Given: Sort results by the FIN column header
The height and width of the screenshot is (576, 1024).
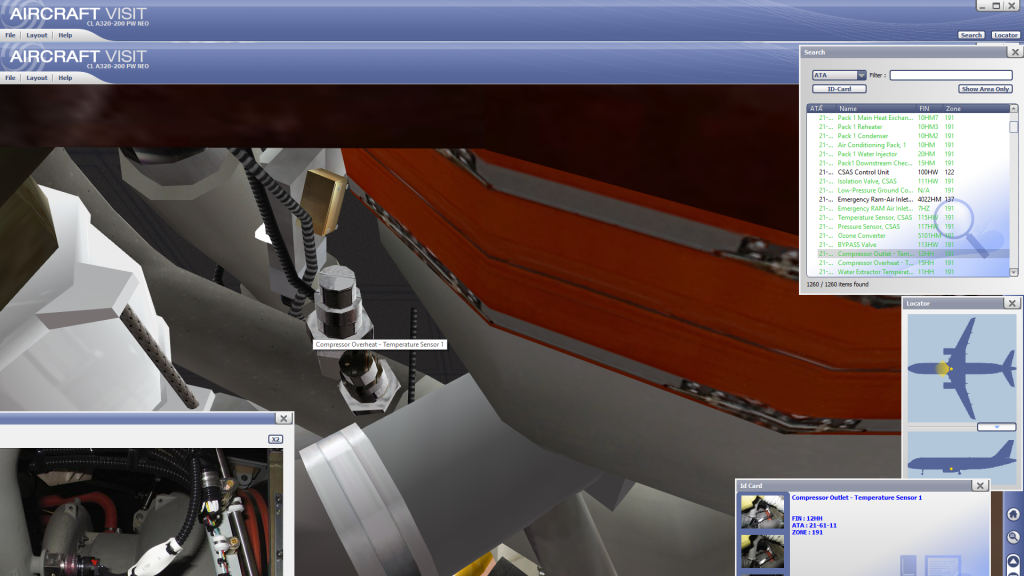Looking at the screenshot, I should 930,108.
